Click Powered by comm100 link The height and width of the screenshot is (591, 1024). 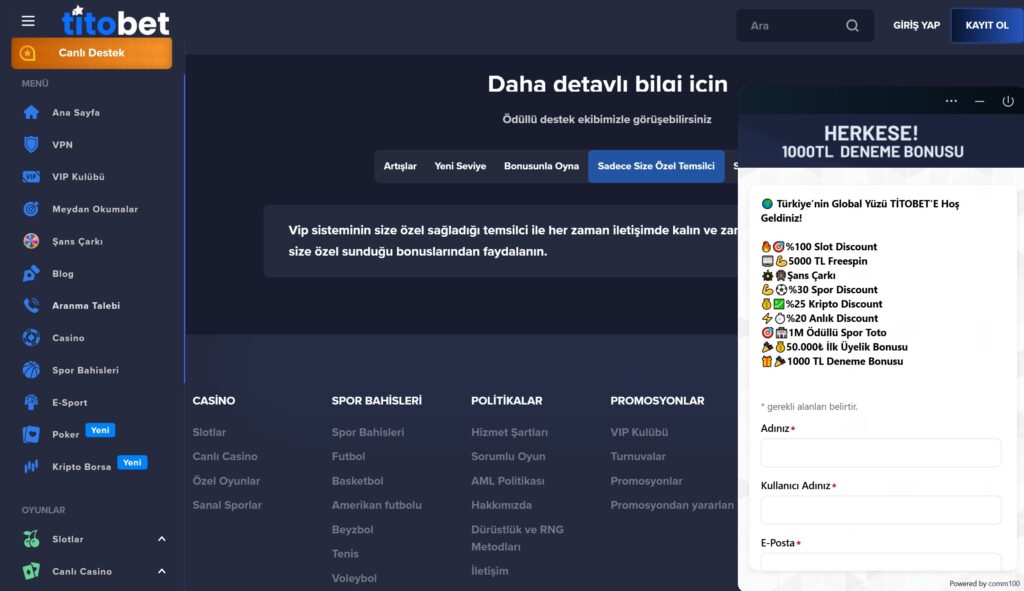[984, 584]
